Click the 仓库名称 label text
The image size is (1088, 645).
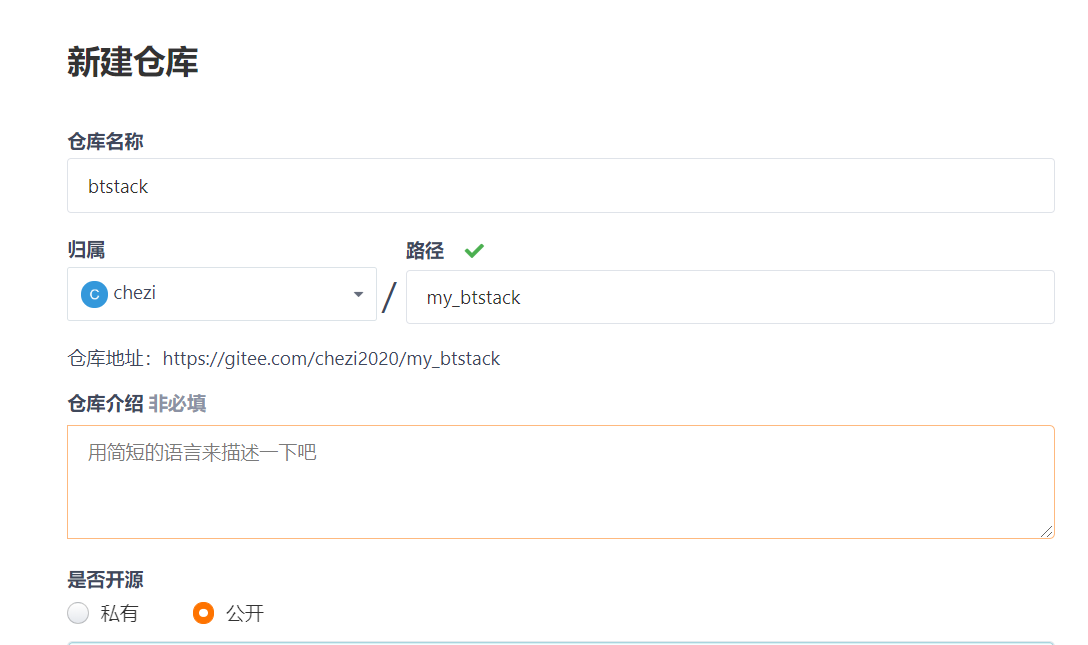105,141
